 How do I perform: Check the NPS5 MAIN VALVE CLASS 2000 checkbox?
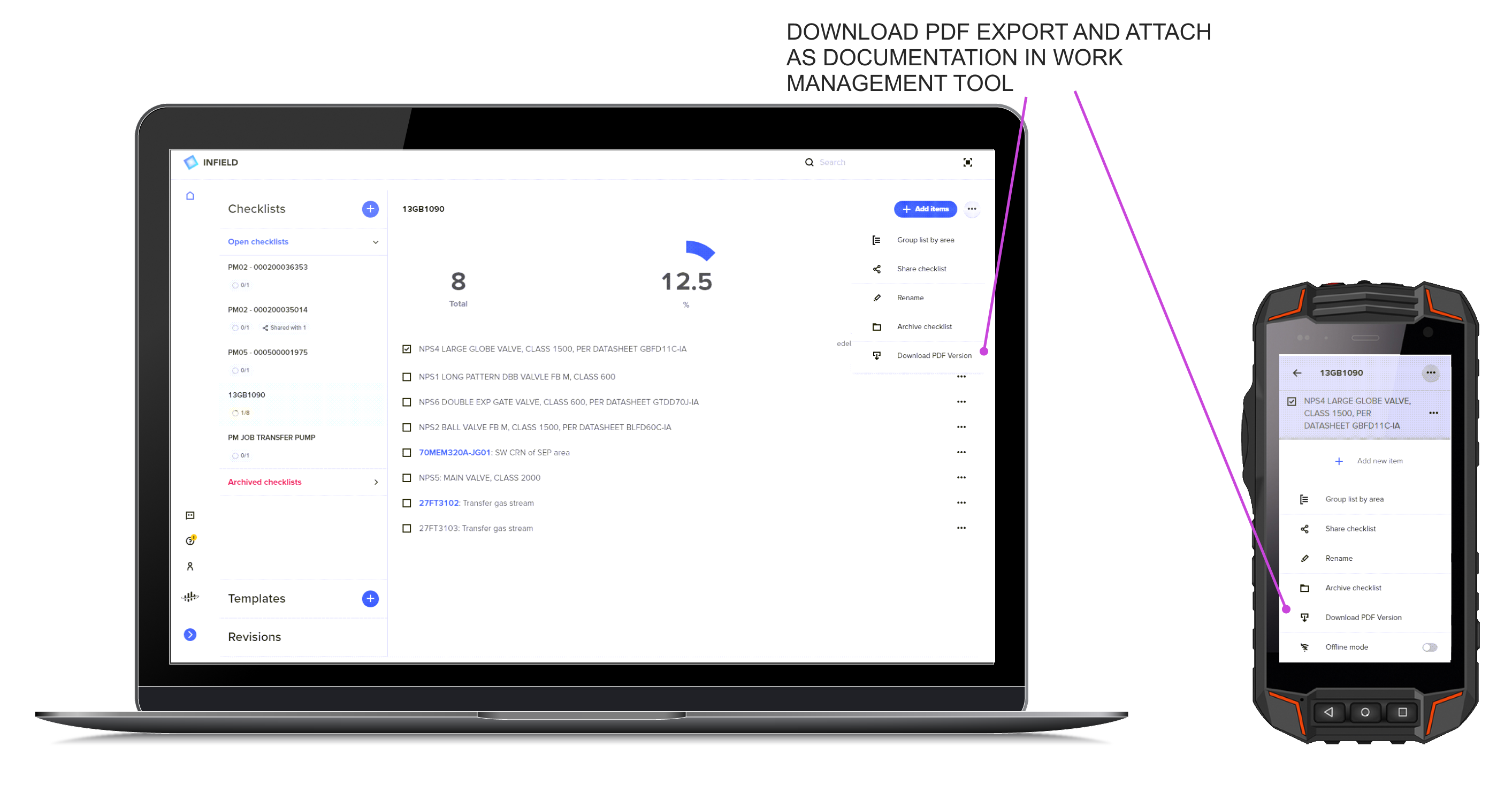pos(407,477)
